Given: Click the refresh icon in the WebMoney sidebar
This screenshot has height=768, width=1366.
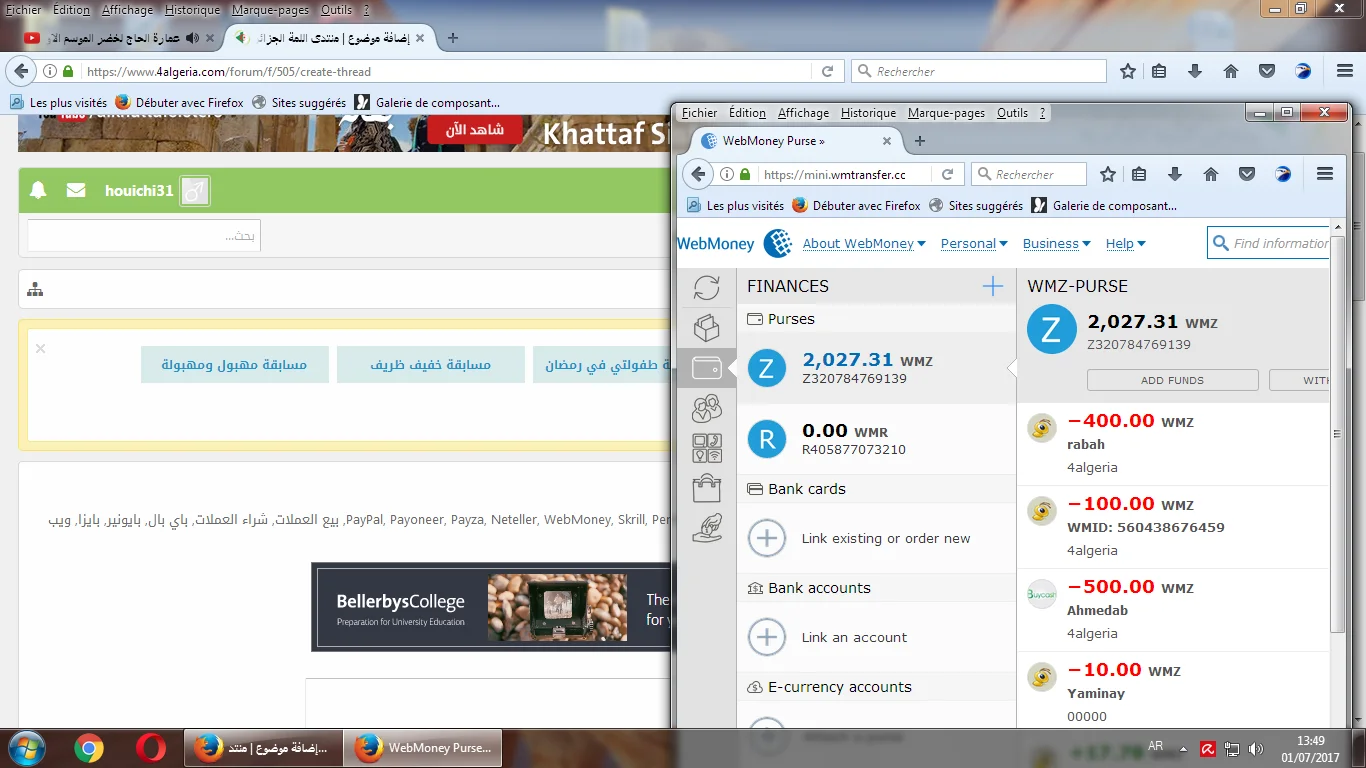Looking at the screenshot, I should 706,288.
